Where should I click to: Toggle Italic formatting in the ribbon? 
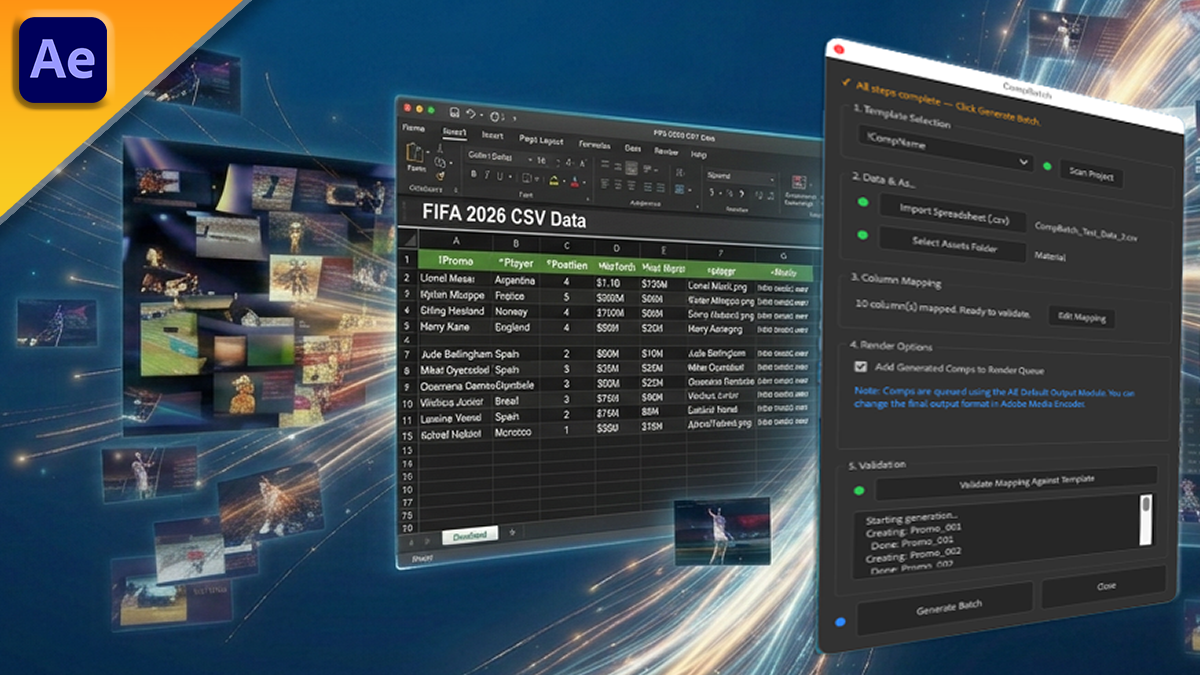point(487,176)
